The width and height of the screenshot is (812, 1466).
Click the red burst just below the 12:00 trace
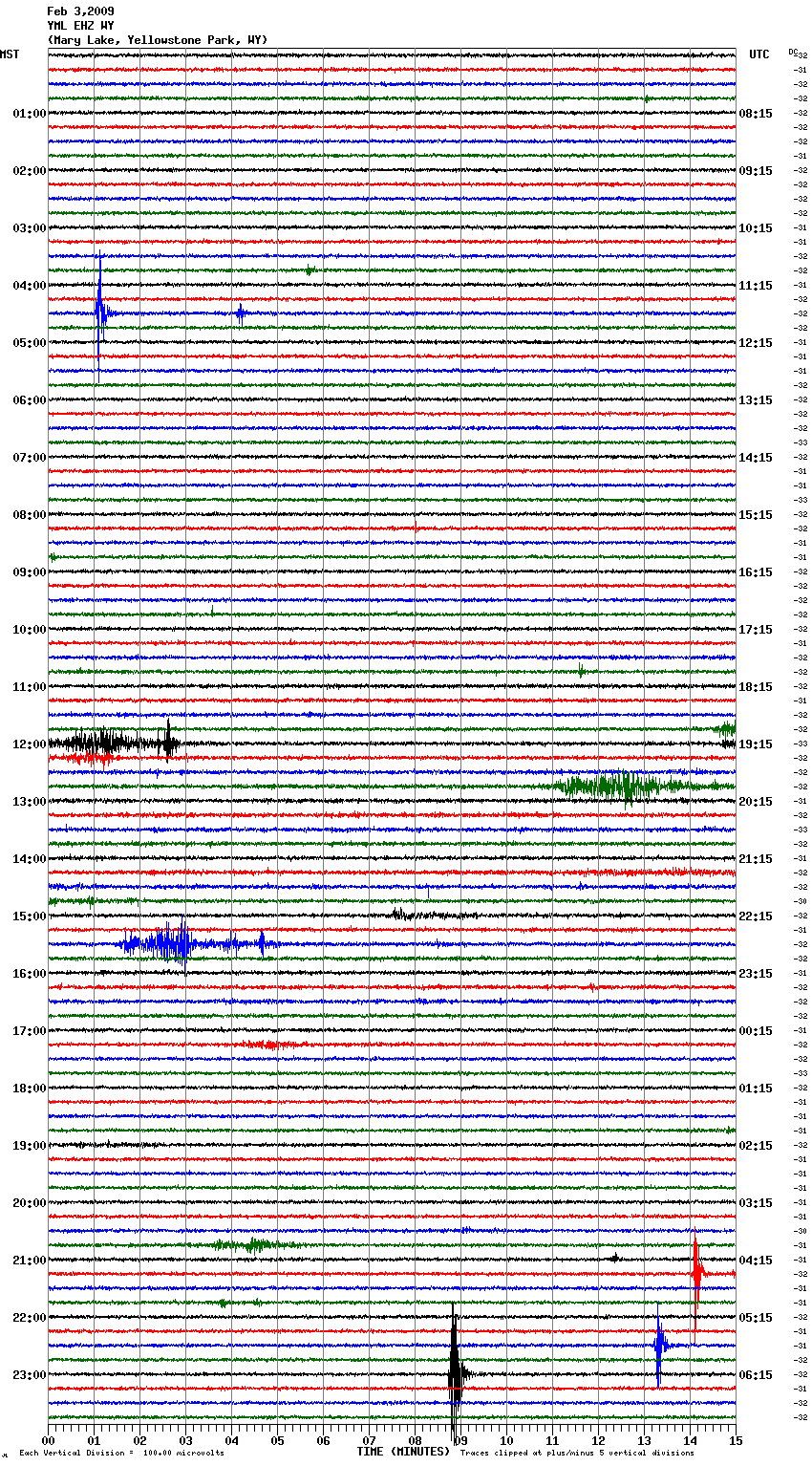(x=91, y=758)
